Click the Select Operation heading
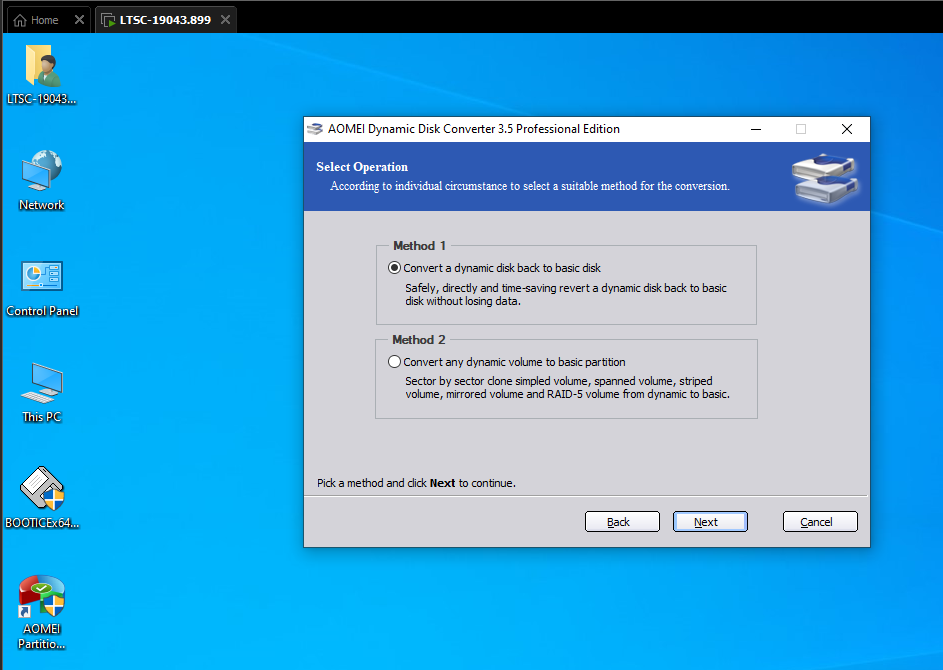 [362, 167]
